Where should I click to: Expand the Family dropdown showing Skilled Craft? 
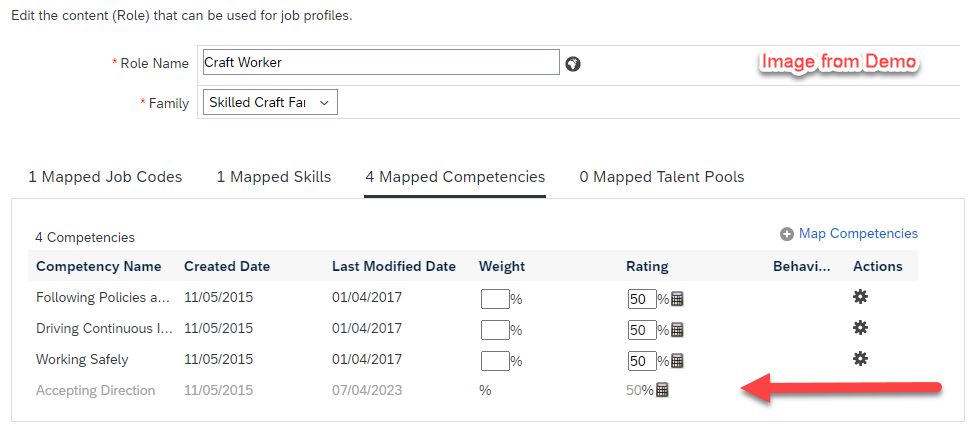pyautogui.click(x=270, y=103)
